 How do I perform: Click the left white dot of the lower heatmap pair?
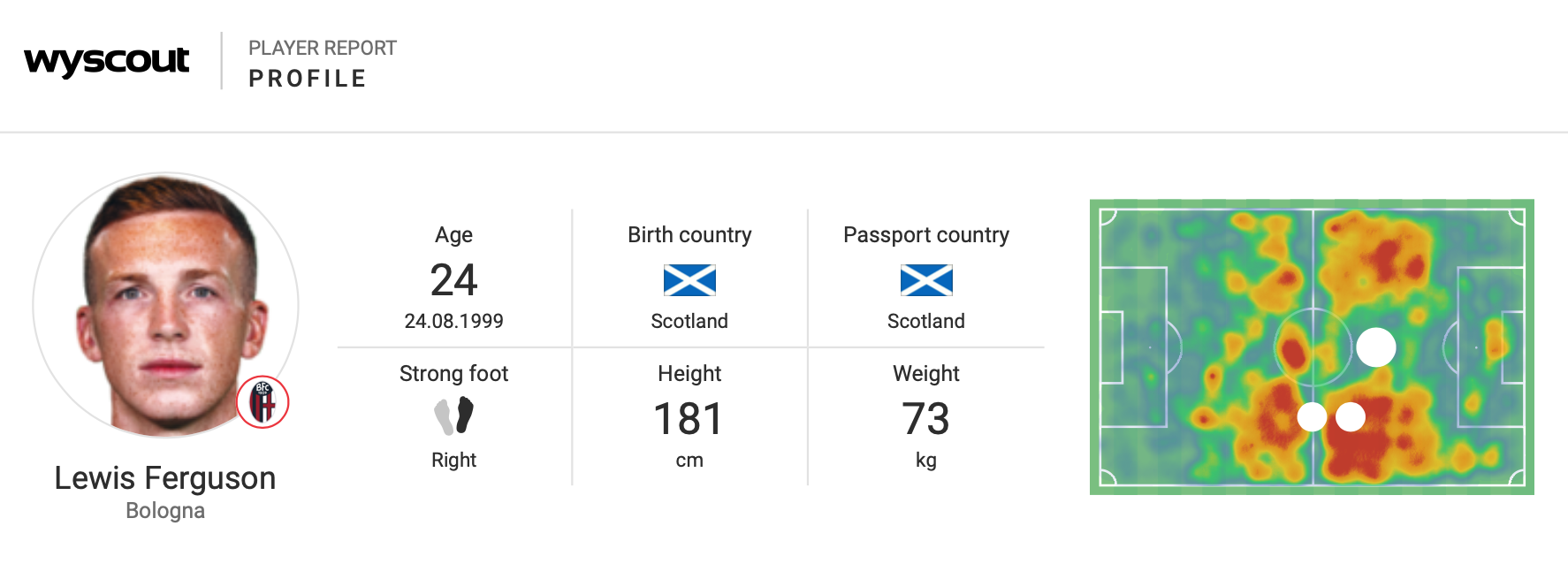1312,416
